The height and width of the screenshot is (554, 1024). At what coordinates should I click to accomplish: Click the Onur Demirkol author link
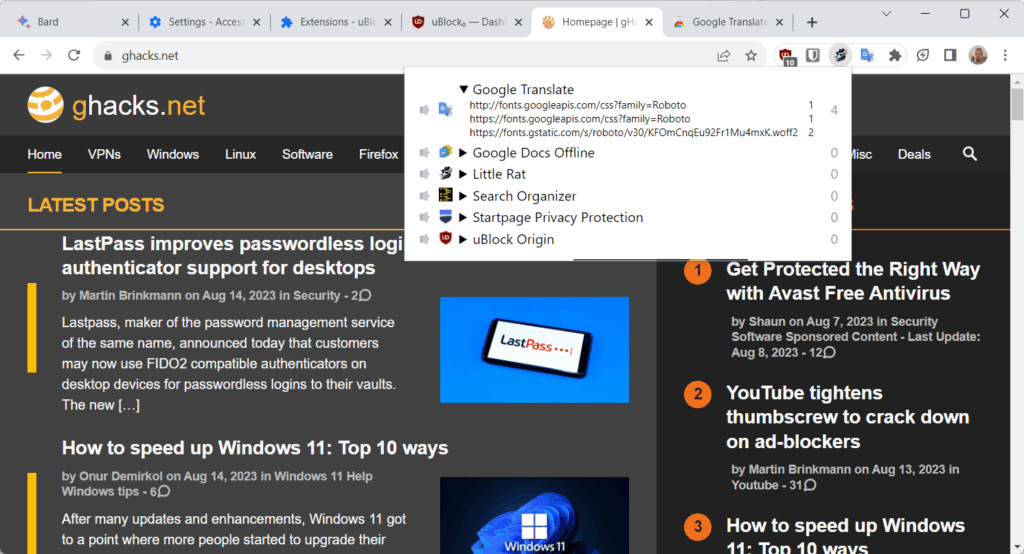tap(121, 476)
